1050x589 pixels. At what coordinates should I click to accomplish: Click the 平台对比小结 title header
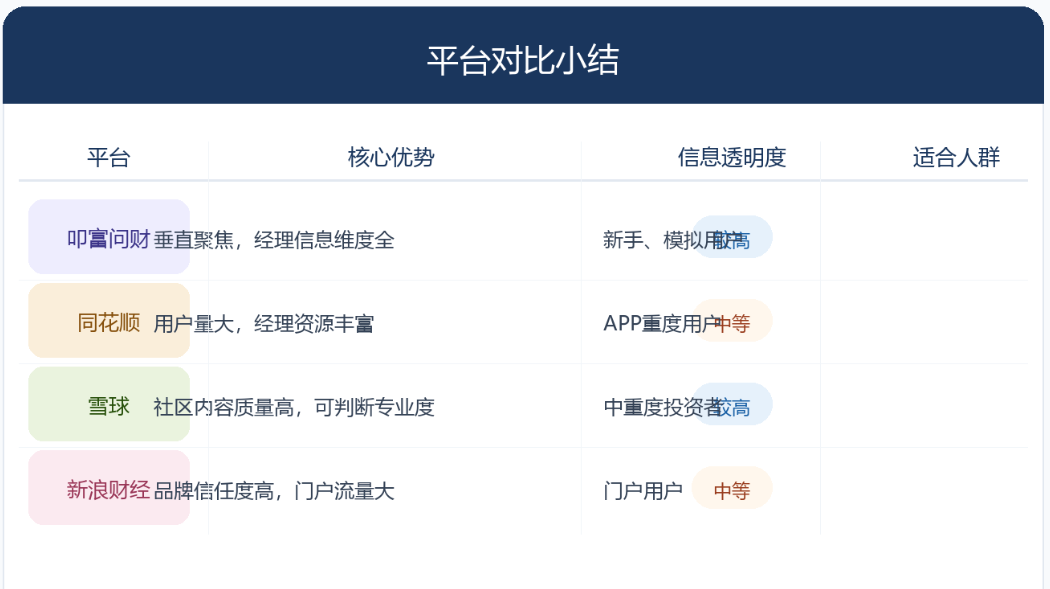click(523, 60)
